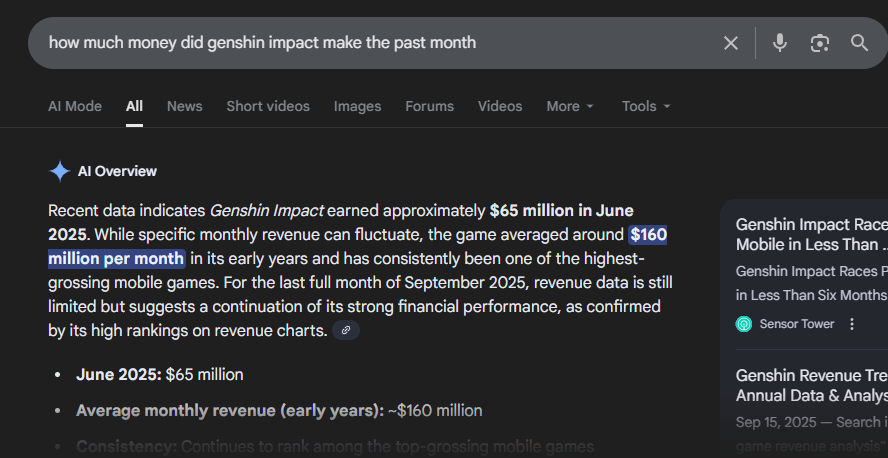Open Genshin Revenue Trends article link
The image size is (888, 458).
[x=810, y=386]
